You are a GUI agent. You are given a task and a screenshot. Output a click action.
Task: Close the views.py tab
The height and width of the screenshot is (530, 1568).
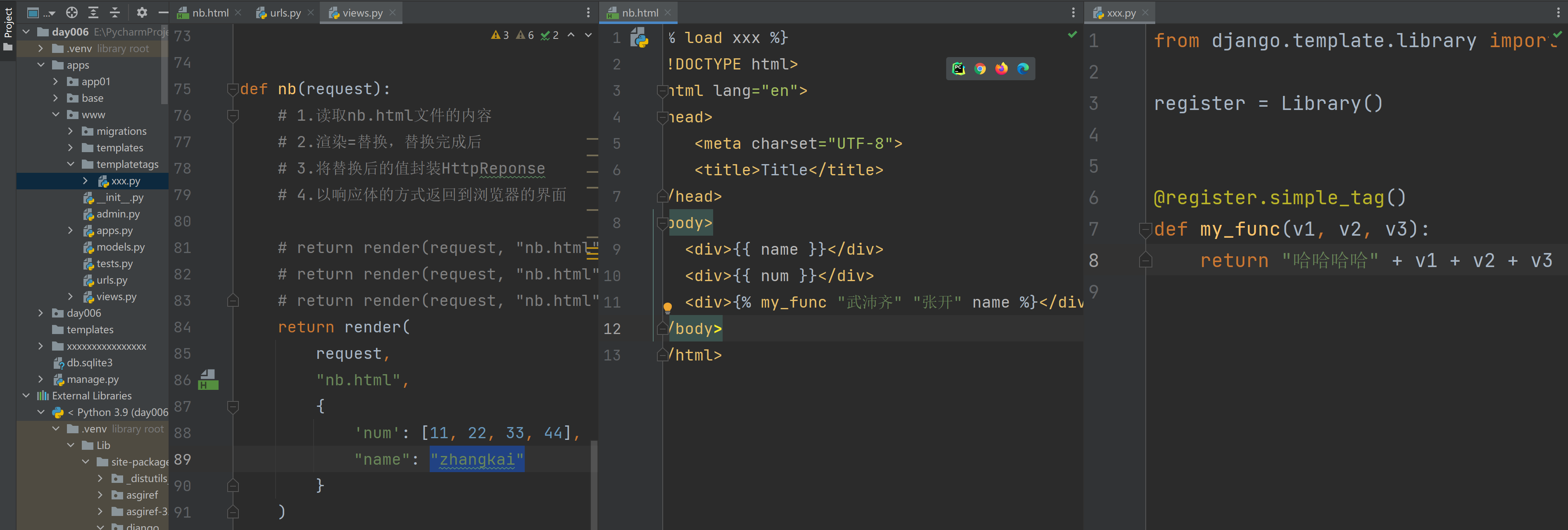(393, 12)
